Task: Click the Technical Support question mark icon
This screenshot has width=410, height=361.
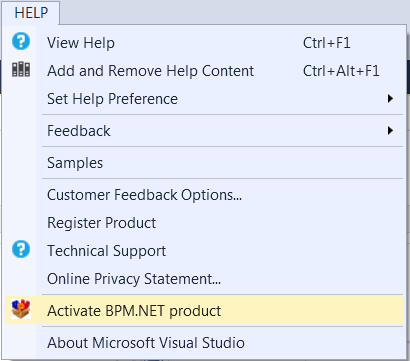Action: 21,249
